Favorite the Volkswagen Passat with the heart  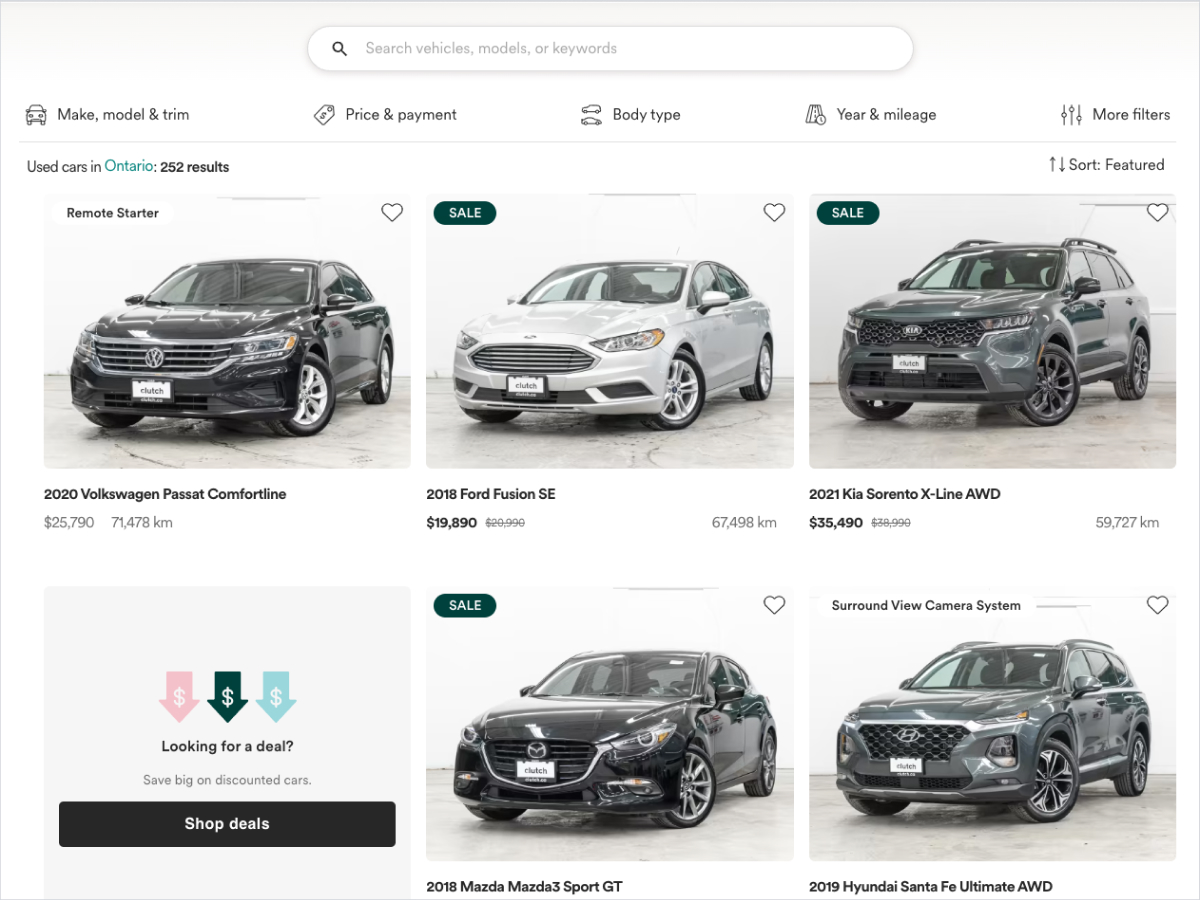click(392, 212)
